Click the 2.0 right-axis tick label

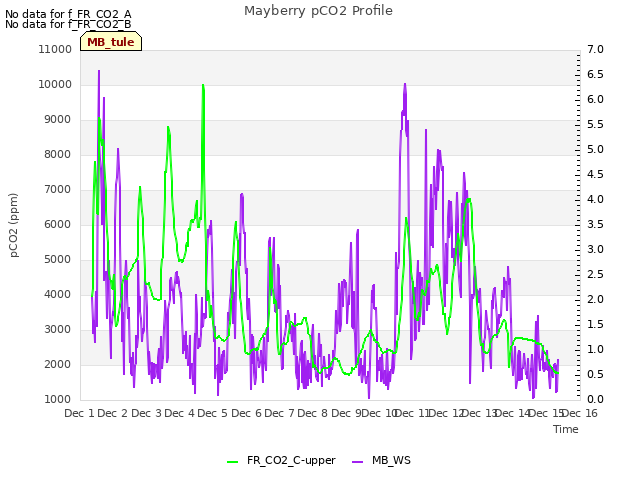click(x=595, y=300)
